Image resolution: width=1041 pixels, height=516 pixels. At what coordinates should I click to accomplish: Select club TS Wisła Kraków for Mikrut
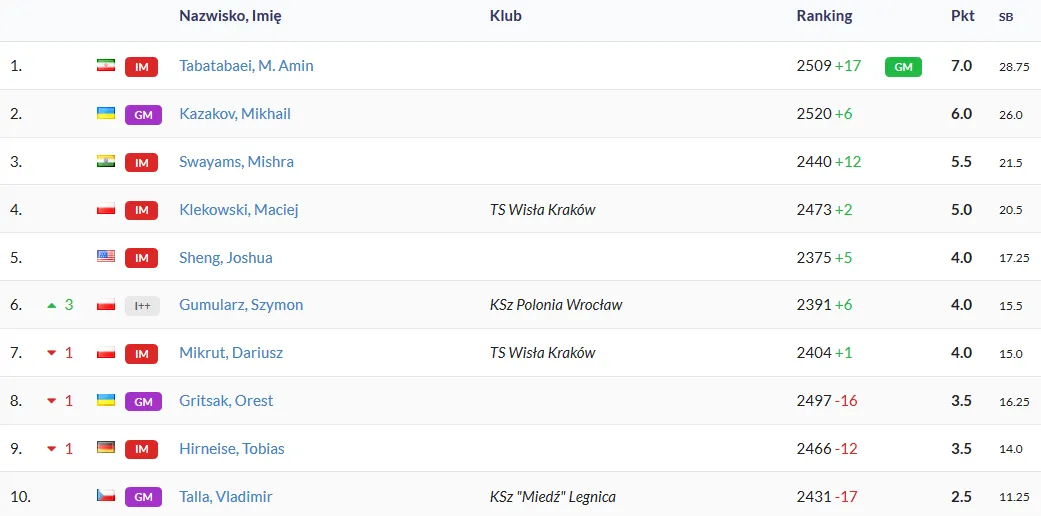pos(542,353)
